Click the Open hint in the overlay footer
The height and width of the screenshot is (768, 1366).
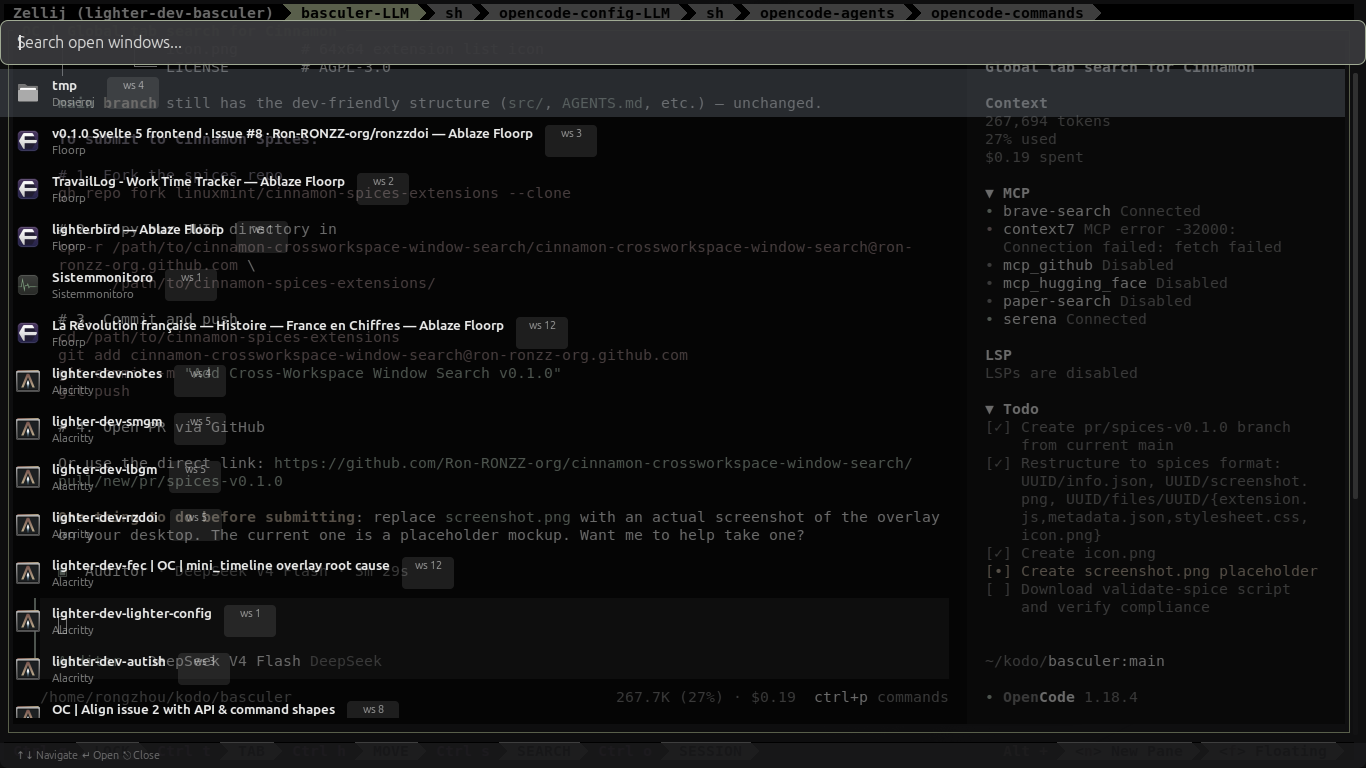100,755
